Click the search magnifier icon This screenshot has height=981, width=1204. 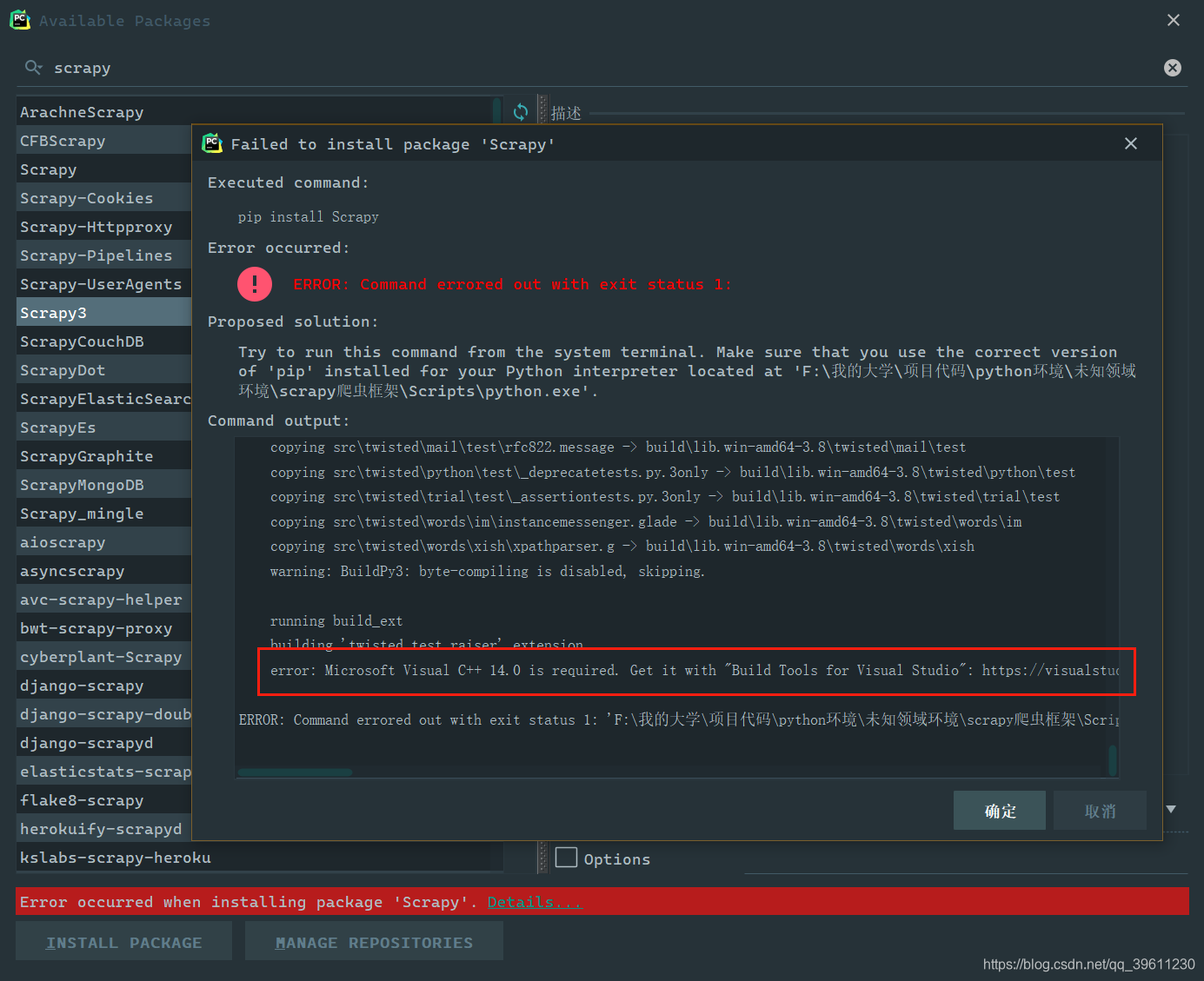pos(33,67)
